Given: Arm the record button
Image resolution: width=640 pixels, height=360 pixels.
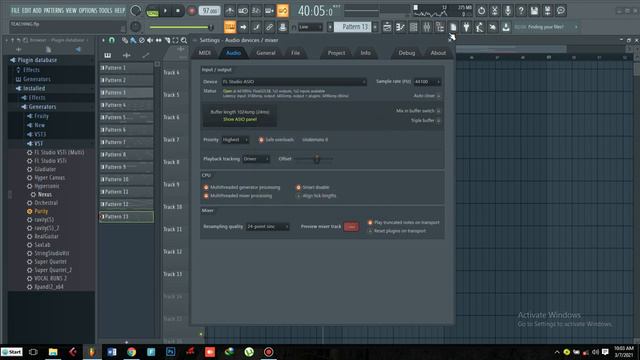Looking at the screenshot, I should click(191, 11).
